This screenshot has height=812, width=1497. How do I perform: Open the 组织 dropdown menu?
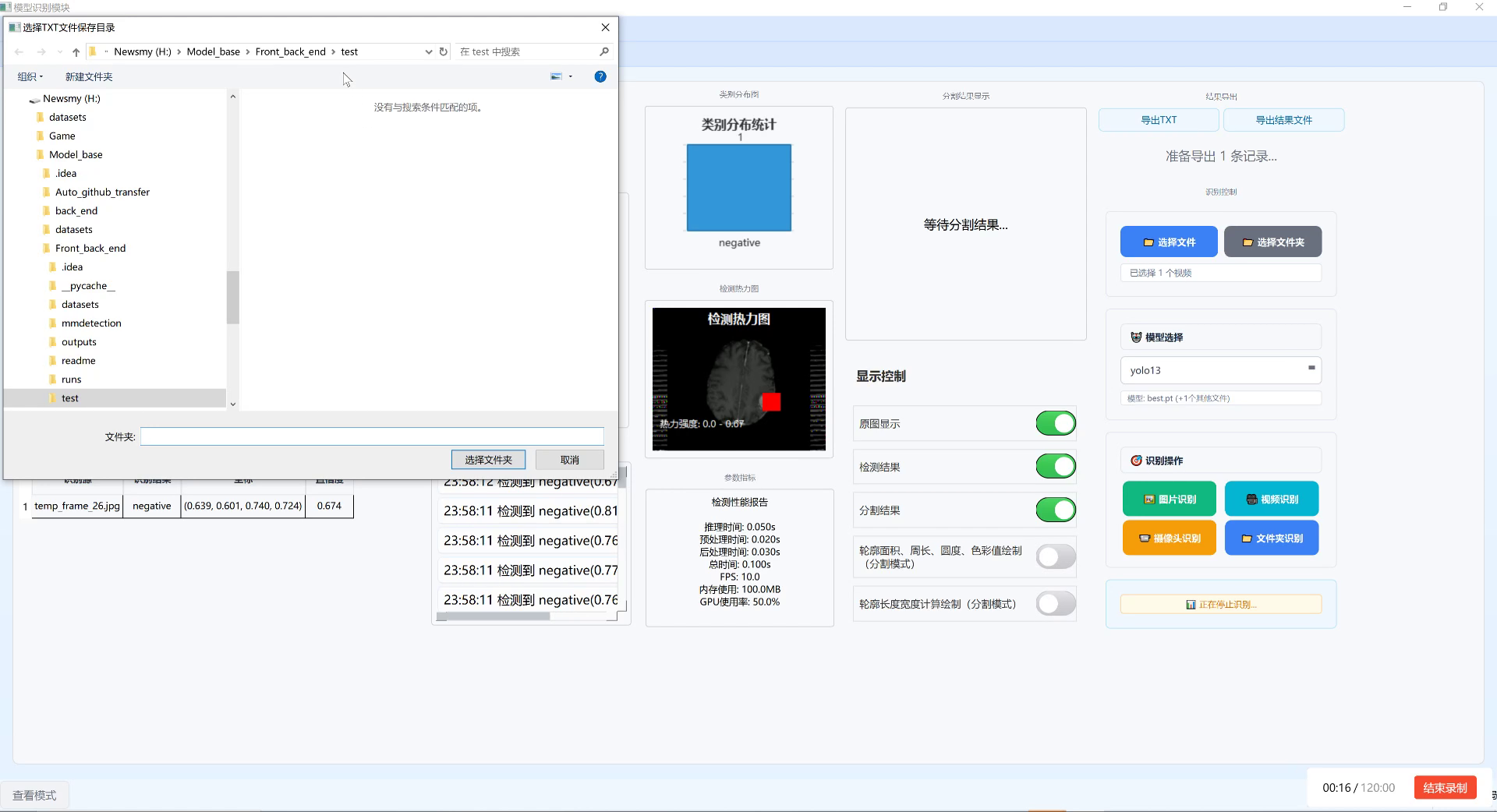coord(30,76)
